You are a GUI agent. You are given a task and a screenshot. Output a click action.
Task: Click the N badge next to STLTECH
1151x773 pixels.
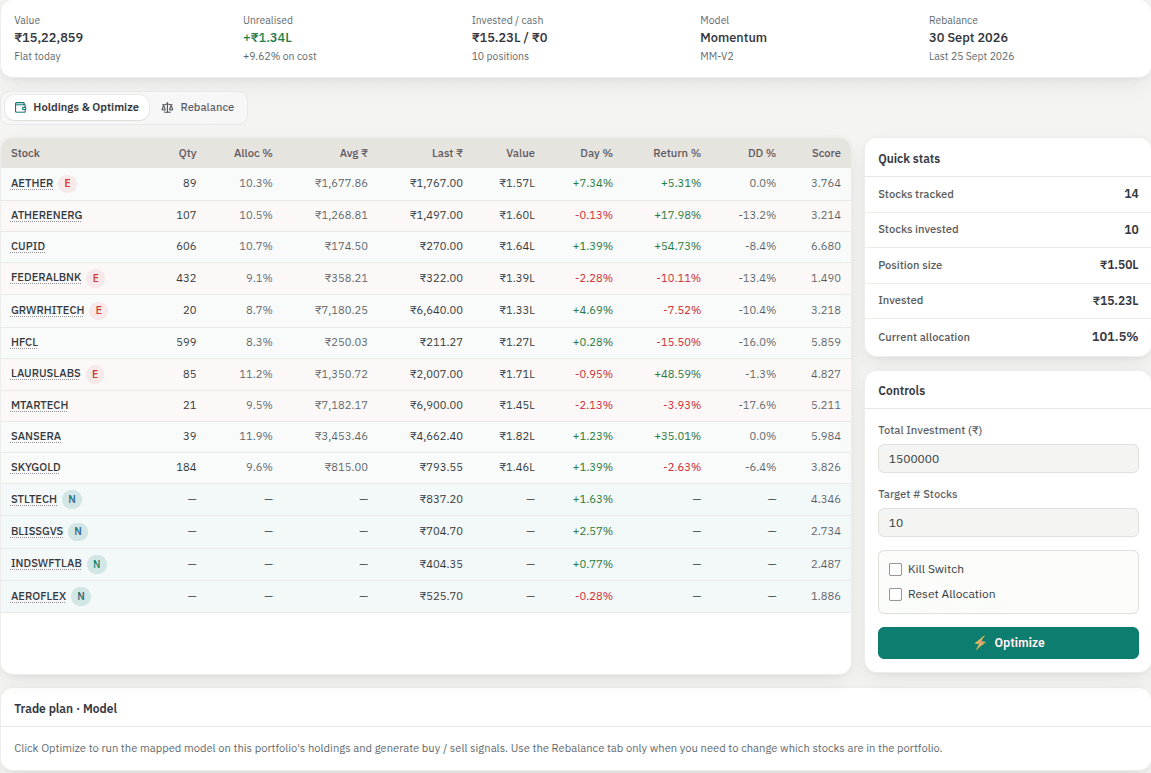point(71,499)
